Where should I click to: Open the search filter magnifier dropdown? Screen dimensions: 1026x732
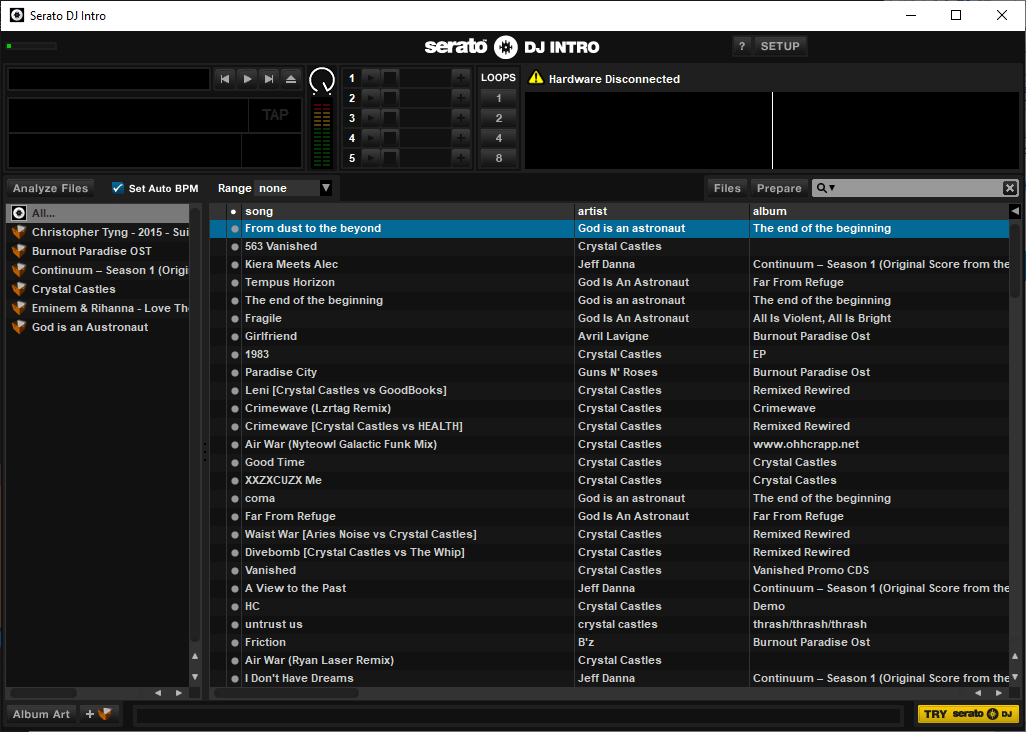coord(825,188)
